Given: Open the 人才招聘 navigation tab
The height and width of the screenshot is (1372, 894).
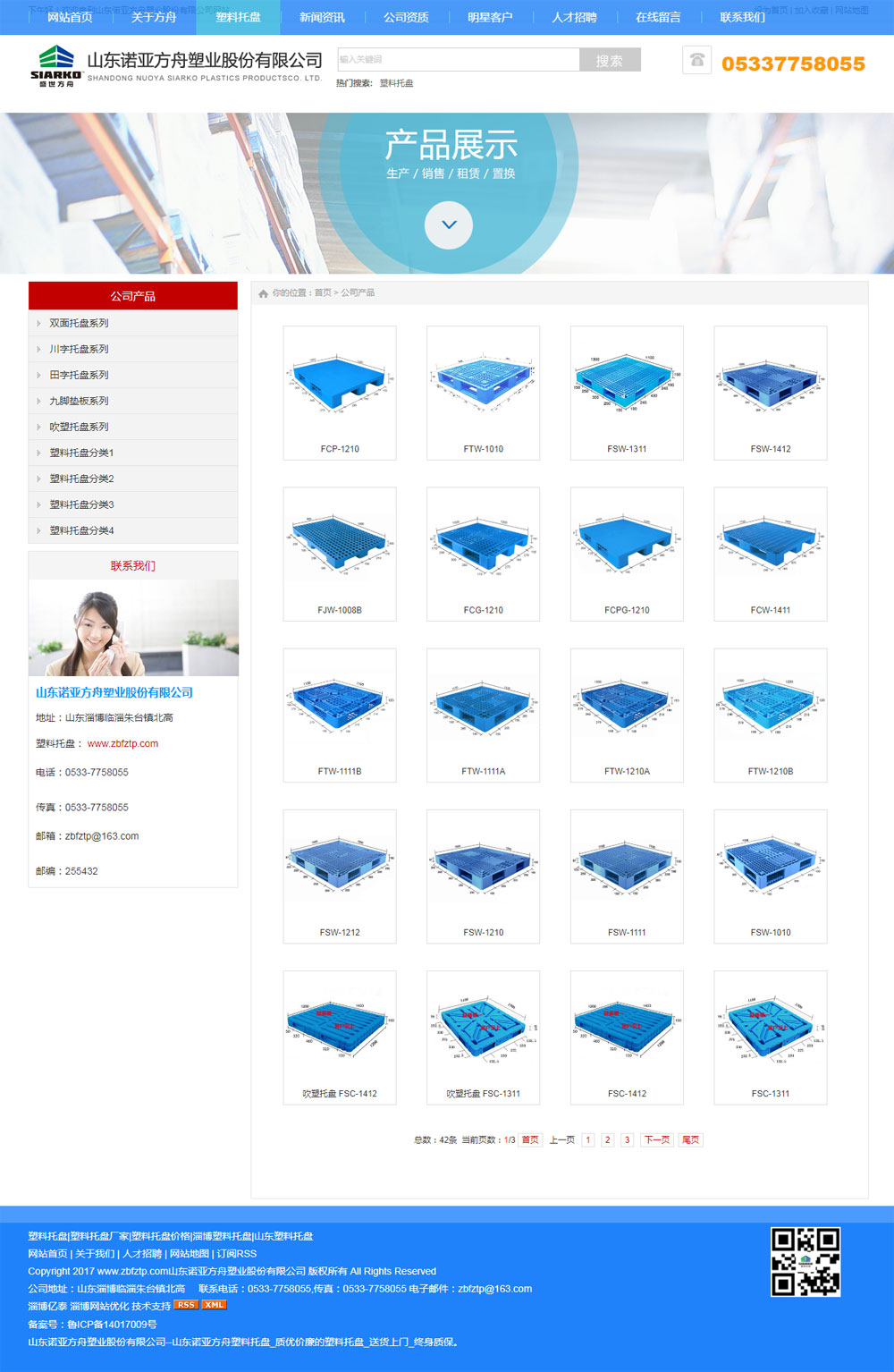Looking at the screenshot, I should 574,17.
